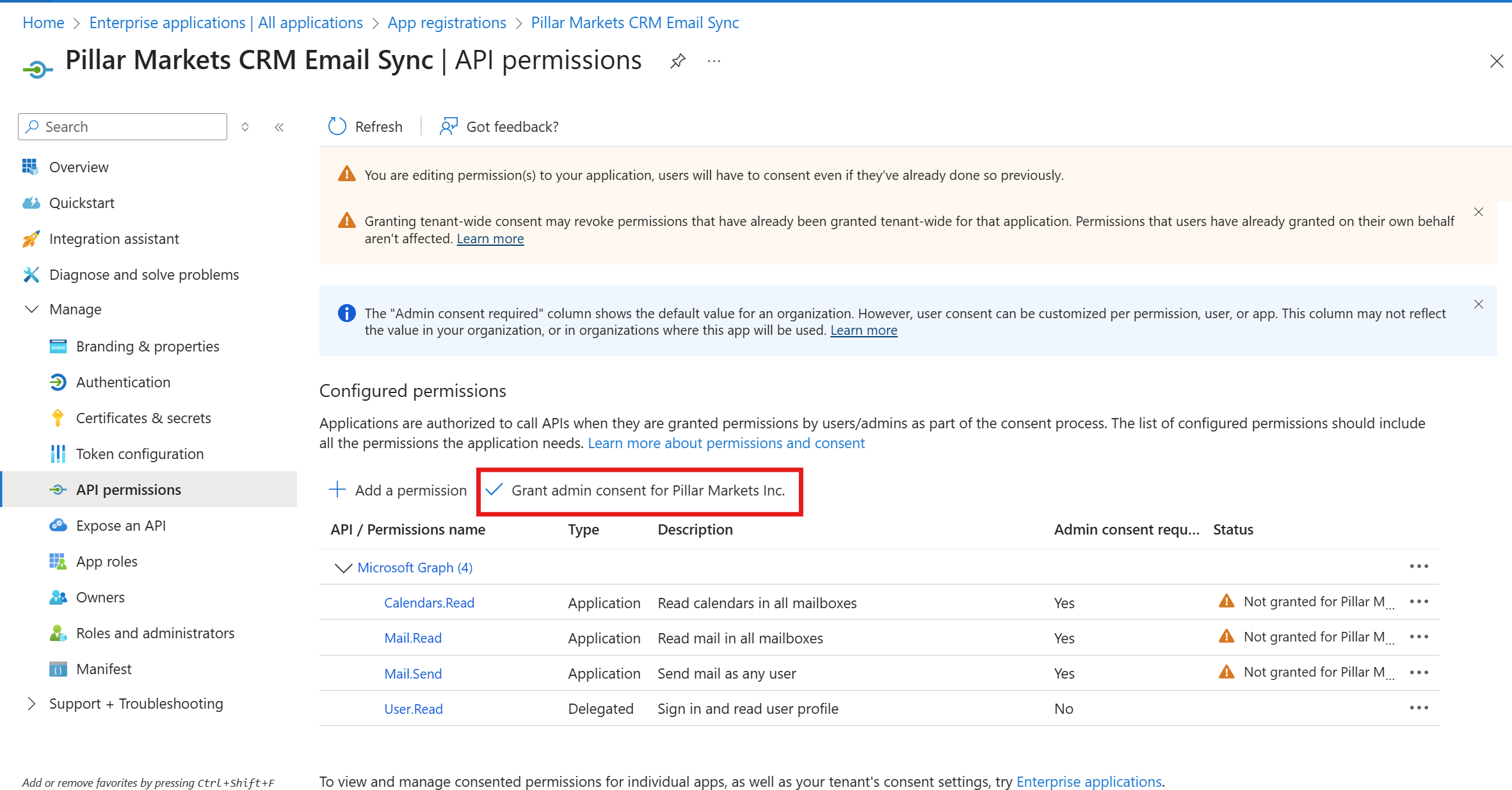Pin the API permissions blade
The image size is (1512, 790).
click(678, 61)
